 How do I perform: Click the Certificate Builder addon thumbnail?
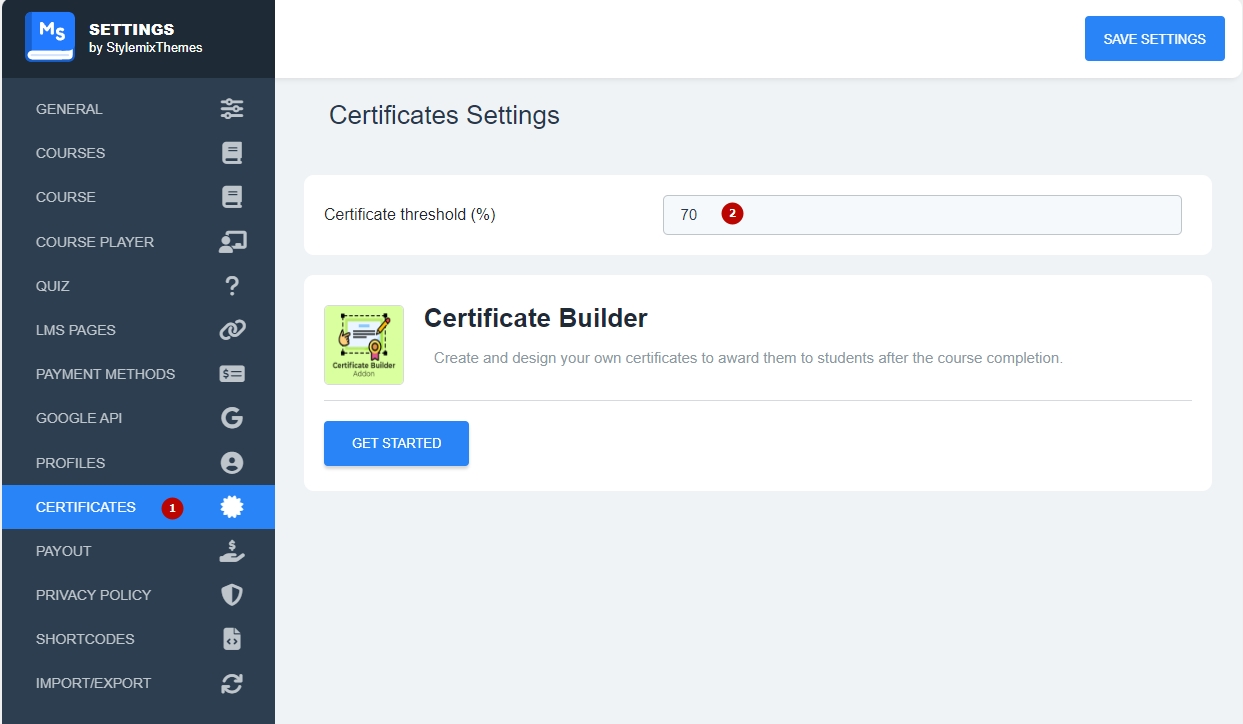(364, 345)
